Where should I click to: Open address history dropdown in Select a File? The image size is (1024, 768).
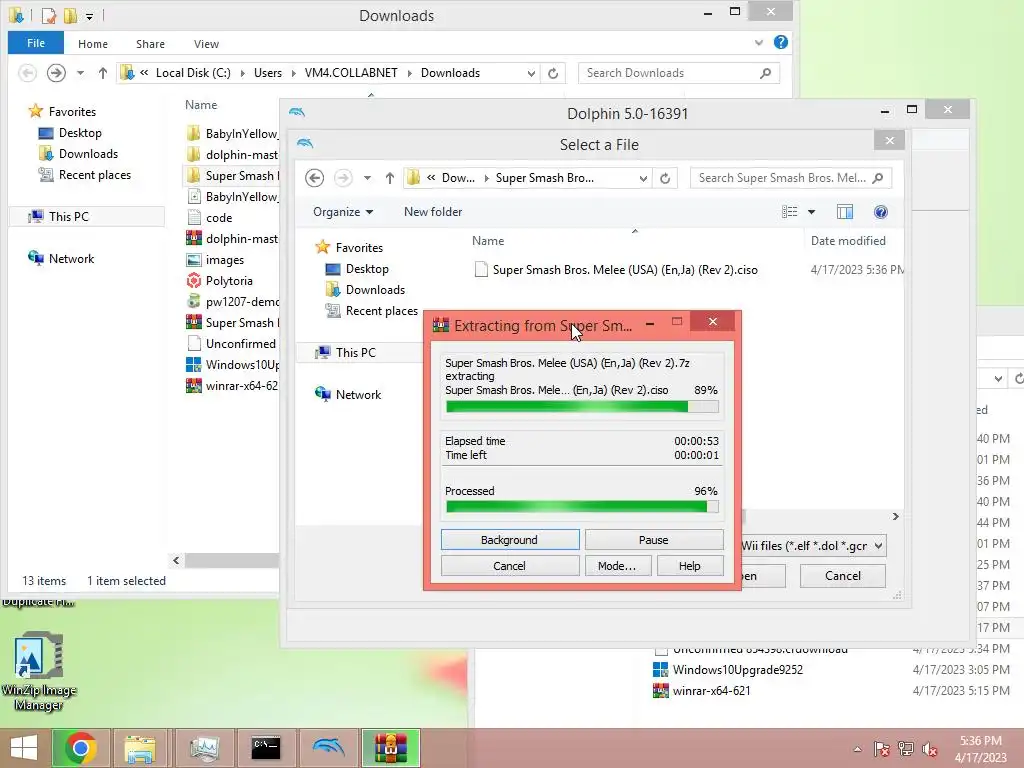tap(643, 178)
